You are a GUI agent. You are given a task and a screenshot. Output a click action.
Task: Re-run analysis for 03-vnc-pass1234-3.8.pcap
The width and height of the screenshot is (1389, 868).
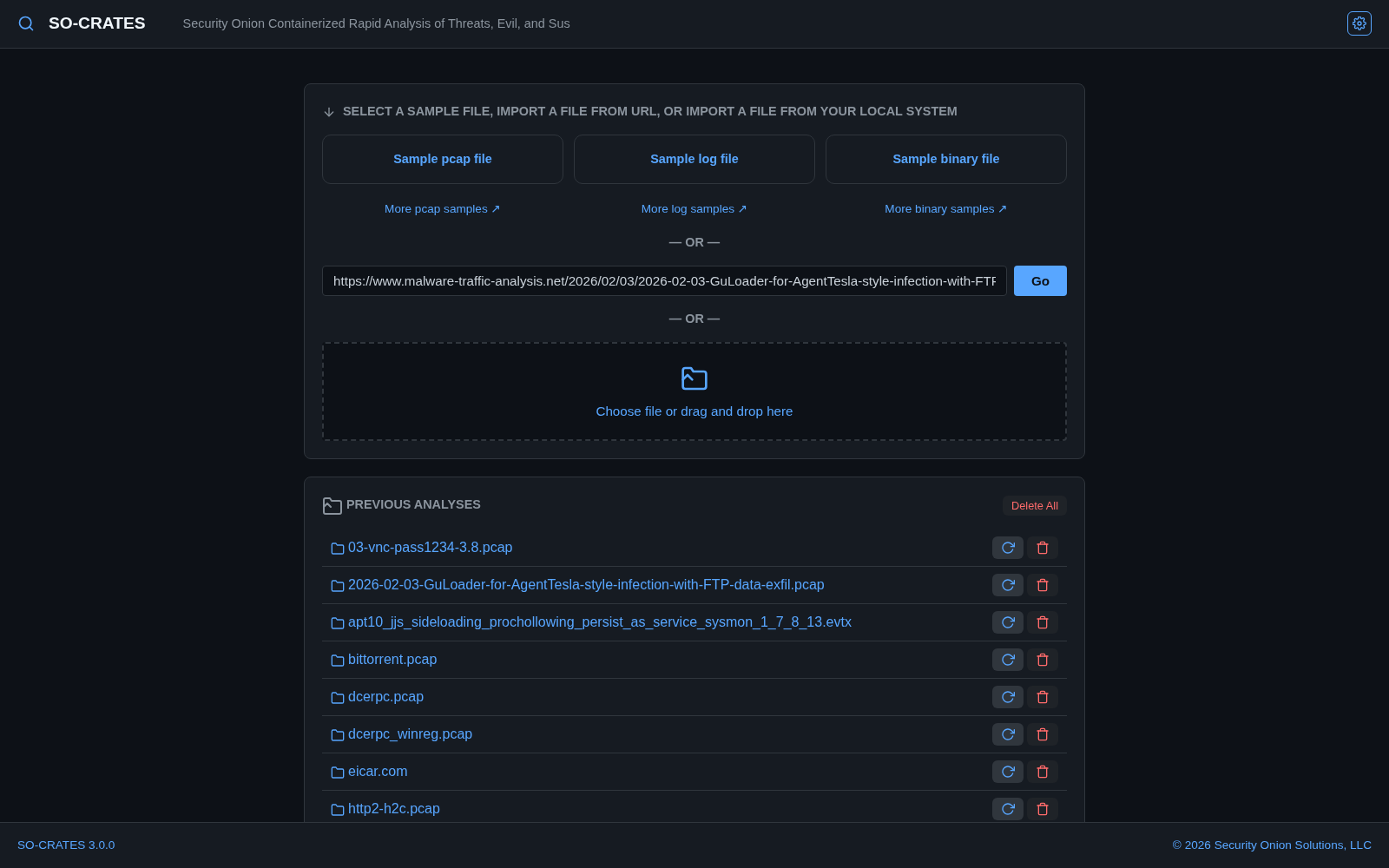pyautogui.click(x=1008, y=548)
